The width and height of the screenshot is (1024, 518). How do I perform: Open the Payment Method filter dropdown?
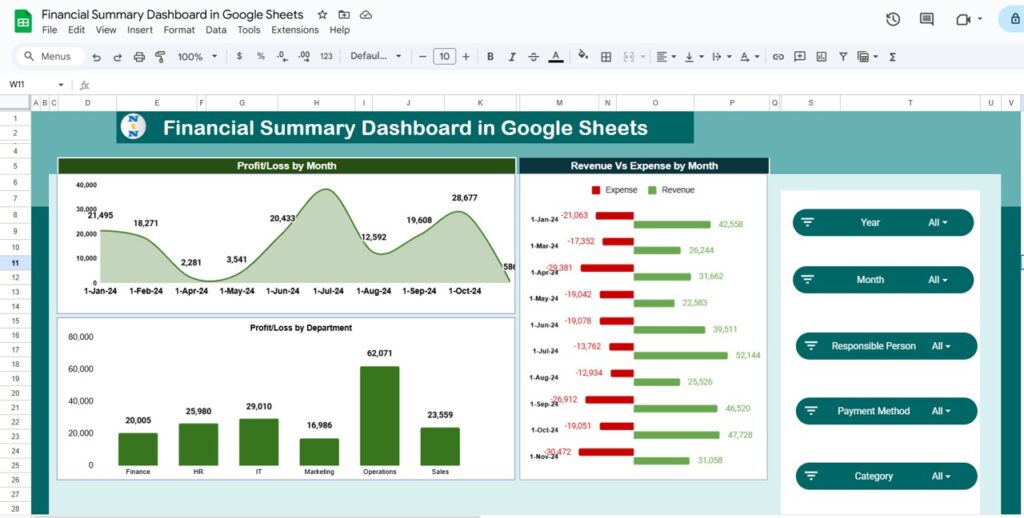[x=886, y=411]
